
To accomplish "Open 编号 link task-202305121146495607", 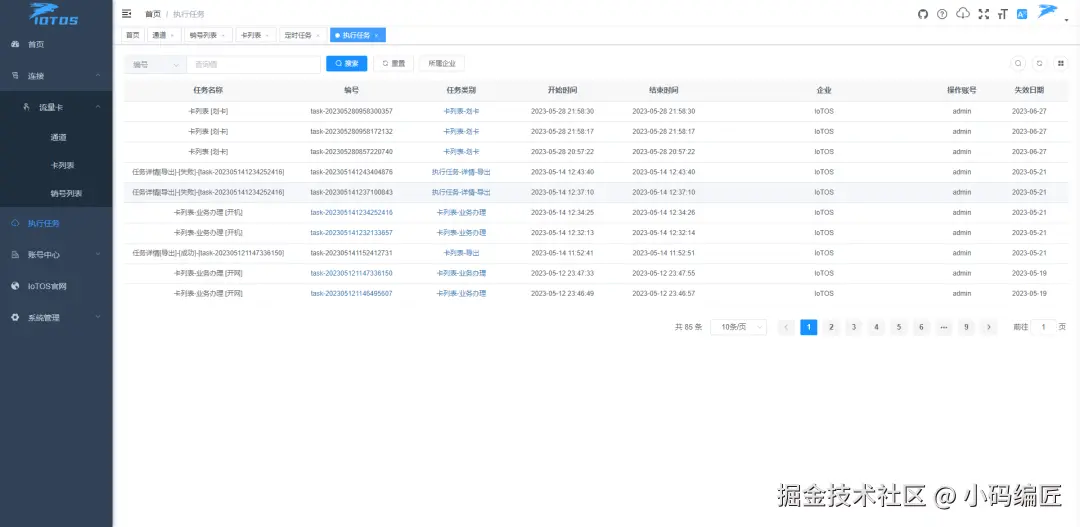I will pos(351,293).
